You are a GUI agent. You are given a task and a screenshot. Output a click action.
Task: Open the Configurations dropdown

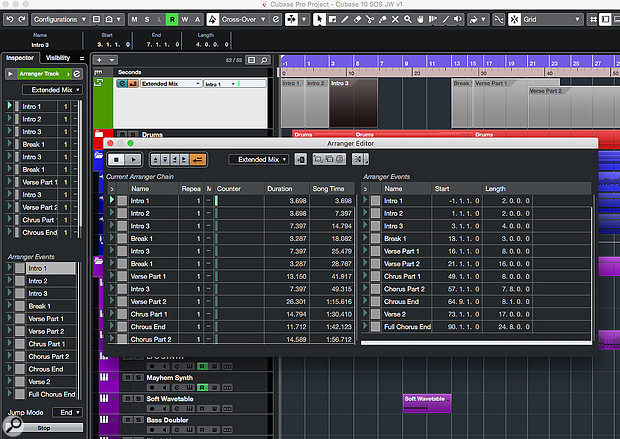59,19
